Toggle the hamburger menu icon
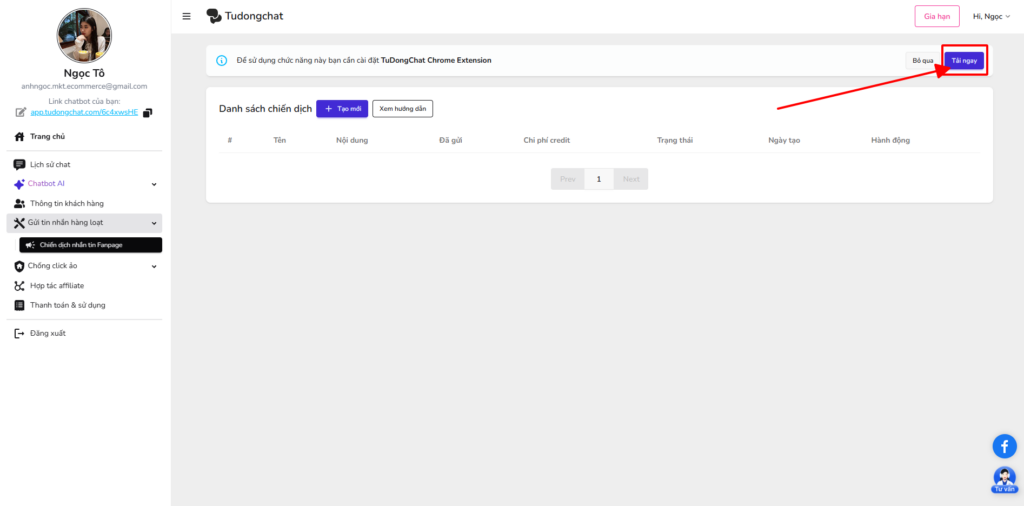Screen dimensions: 1024x506 tap(187, 16)
